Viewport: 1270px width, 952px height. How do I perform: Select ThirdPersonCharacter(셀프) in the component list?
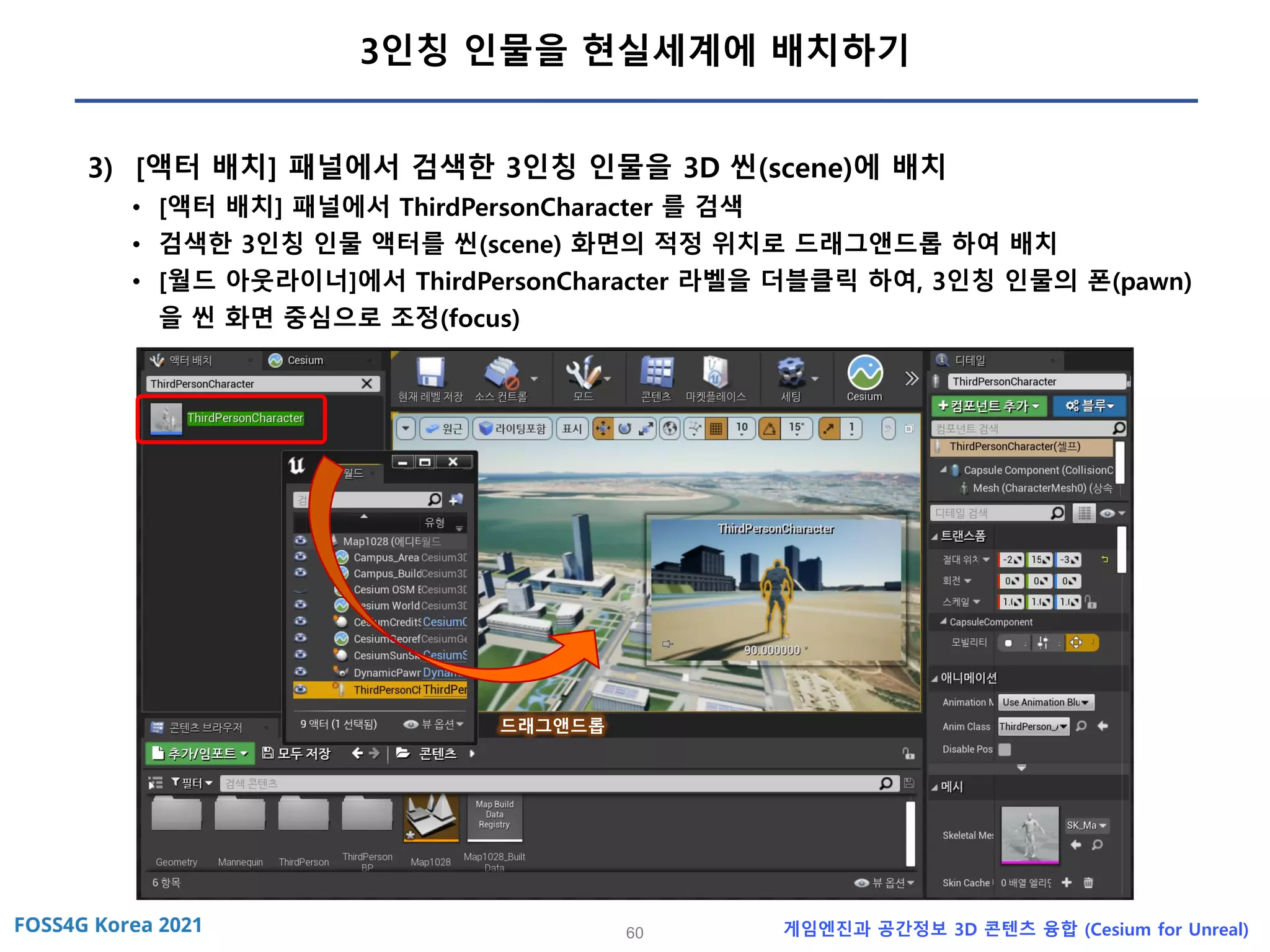pyautogui.click(x=1021, y=446)
